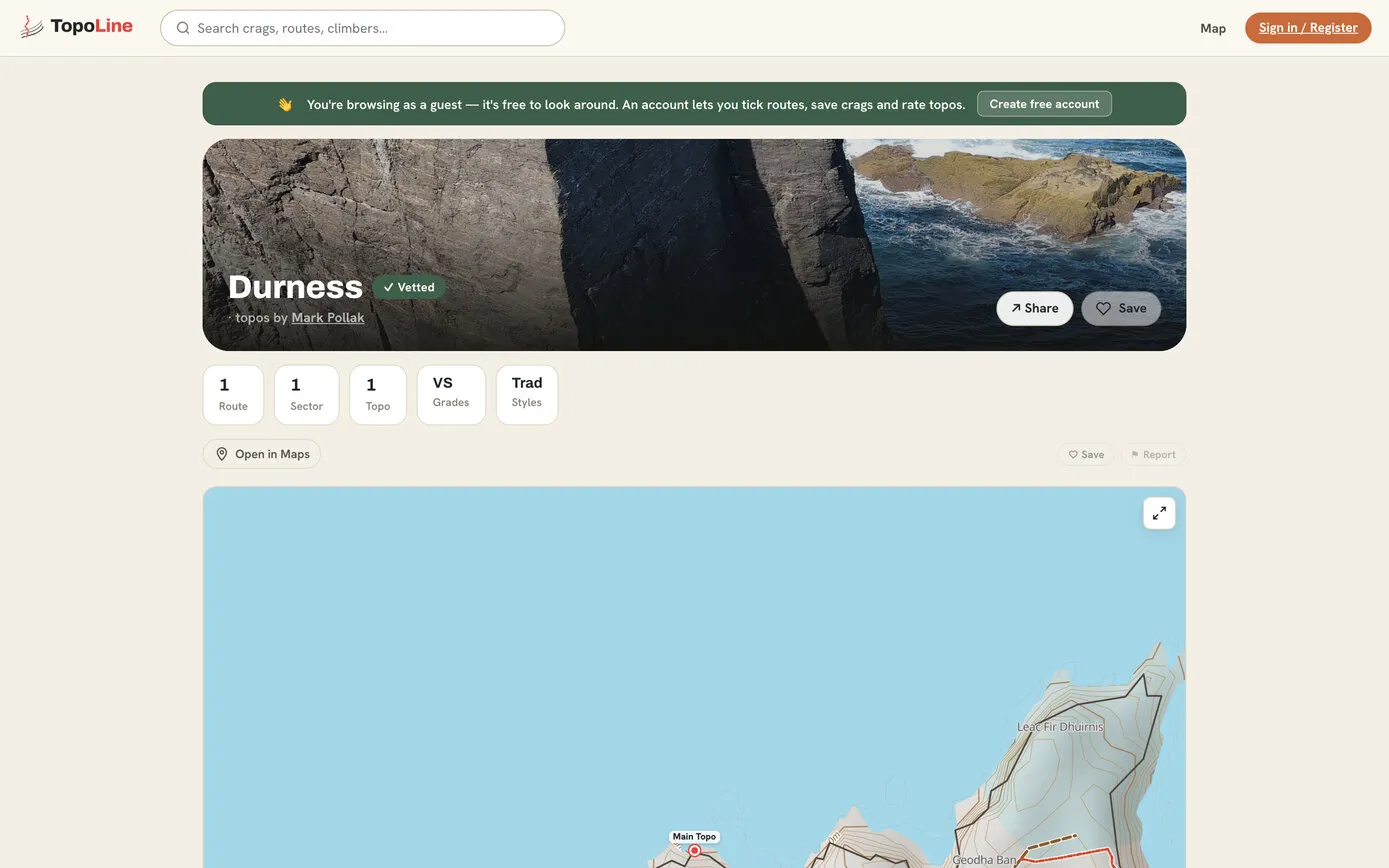Viewport: 1389px width, 868px height.
Task: Select the 1 Topo stat card
Action: [x=378, y=394]
